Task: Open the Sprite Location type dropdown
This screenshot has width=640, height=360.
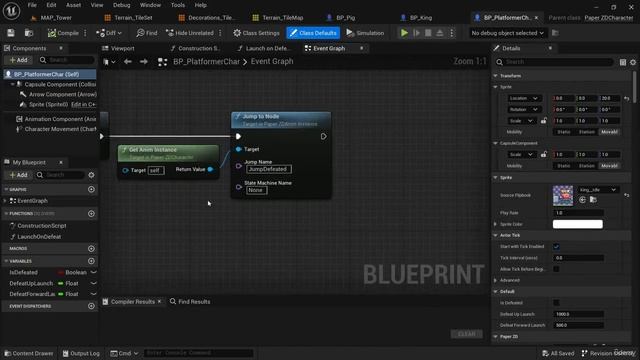Action: pos(524,98)
